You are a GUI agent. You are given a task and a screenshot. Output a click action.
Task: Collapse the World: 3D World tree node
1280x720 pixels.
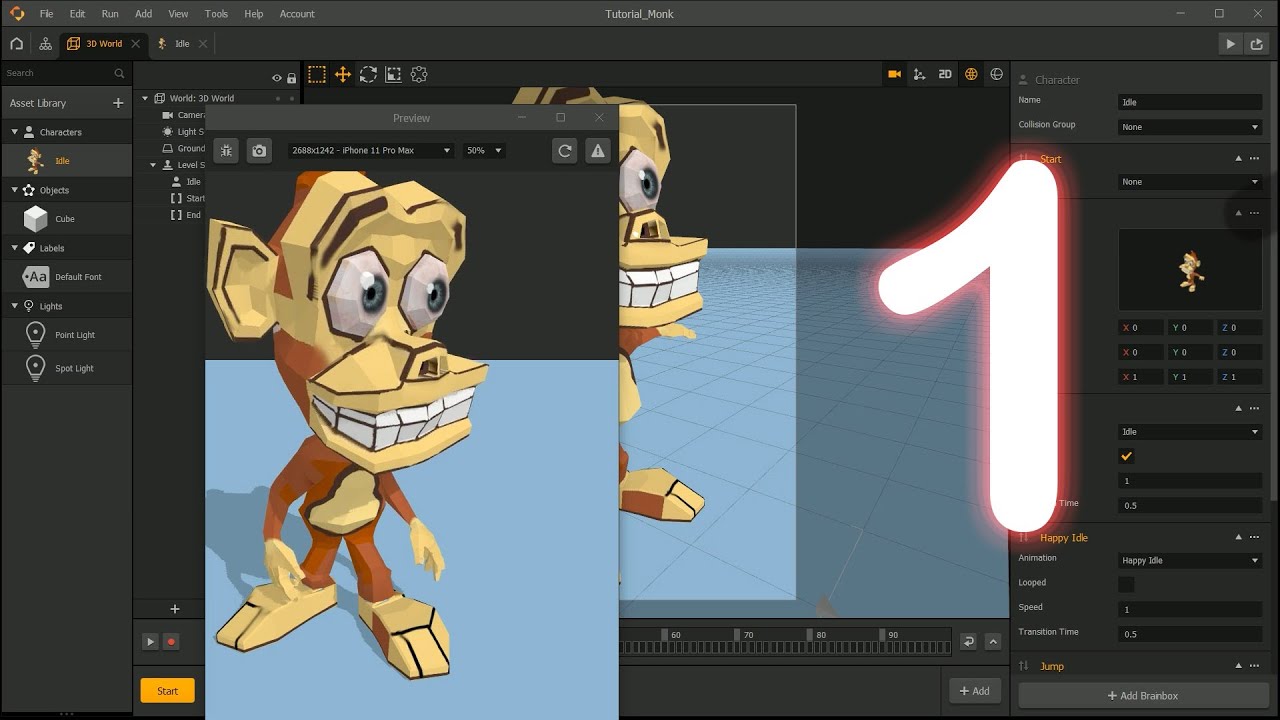click(x=145, y=98)
